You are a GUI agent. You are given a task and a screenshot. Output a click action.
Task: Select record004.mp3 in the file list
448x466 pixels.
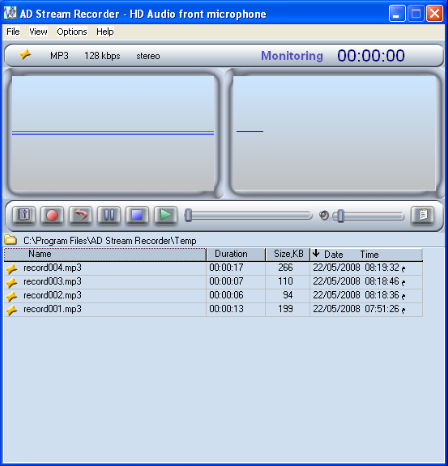[x=213, y=268]
